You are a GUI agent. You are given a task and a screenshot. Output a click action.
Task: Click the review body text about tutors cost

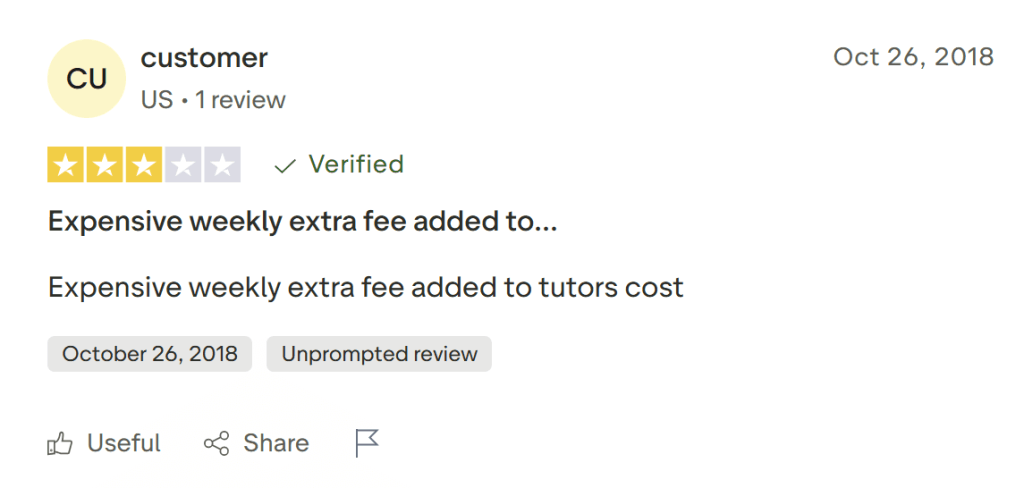coord(365,288)
